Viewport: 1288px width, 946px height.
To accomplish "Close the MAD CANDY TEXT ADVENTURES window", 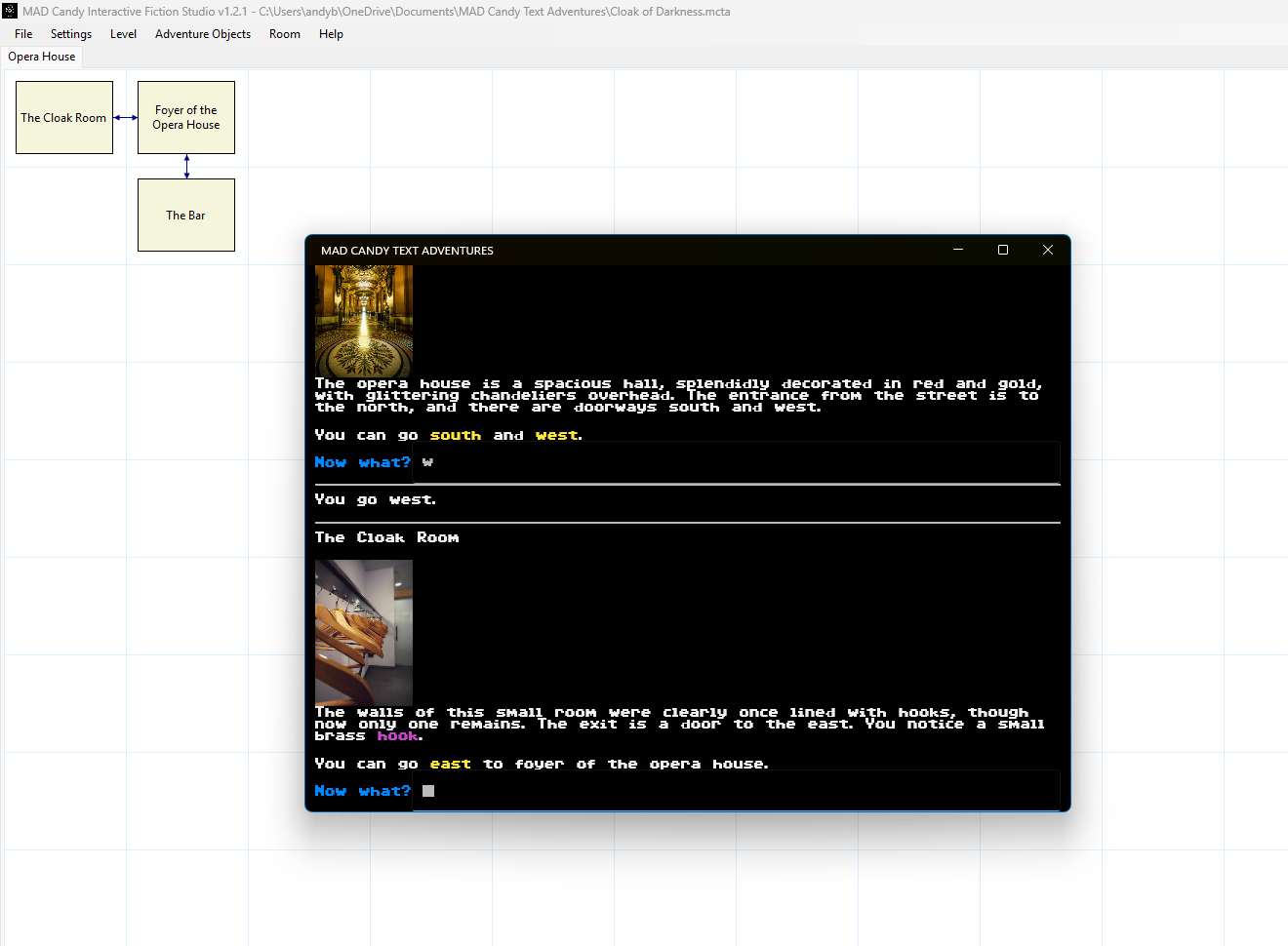I will coord(1048,250).
